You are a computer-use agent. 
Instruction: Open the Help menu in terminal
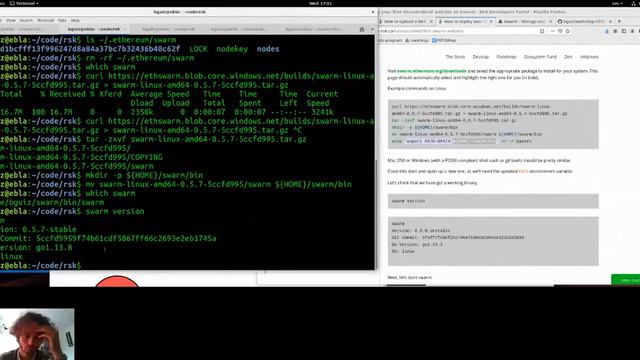click(75, 20)
